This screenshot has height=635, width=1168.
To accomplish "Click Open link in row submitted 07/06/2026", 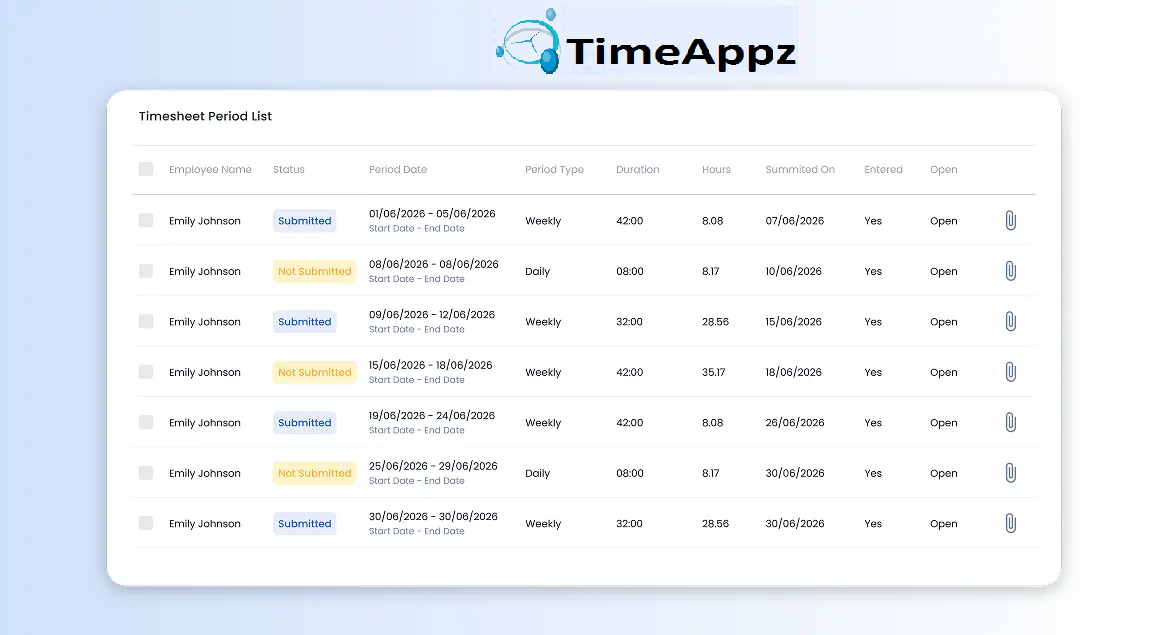I will pyautogui.click(x=944, y=221).
